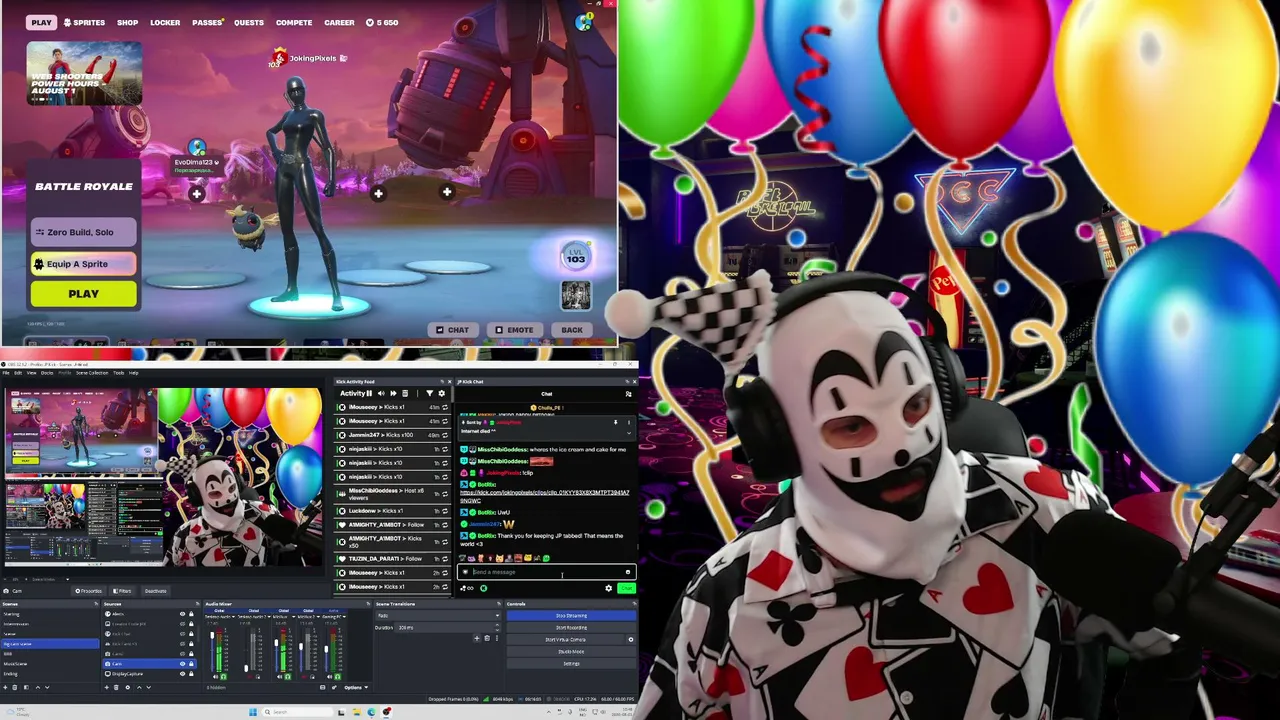
Task: Open the SHOP tab in Fortnite
Action: pos(127,22)
